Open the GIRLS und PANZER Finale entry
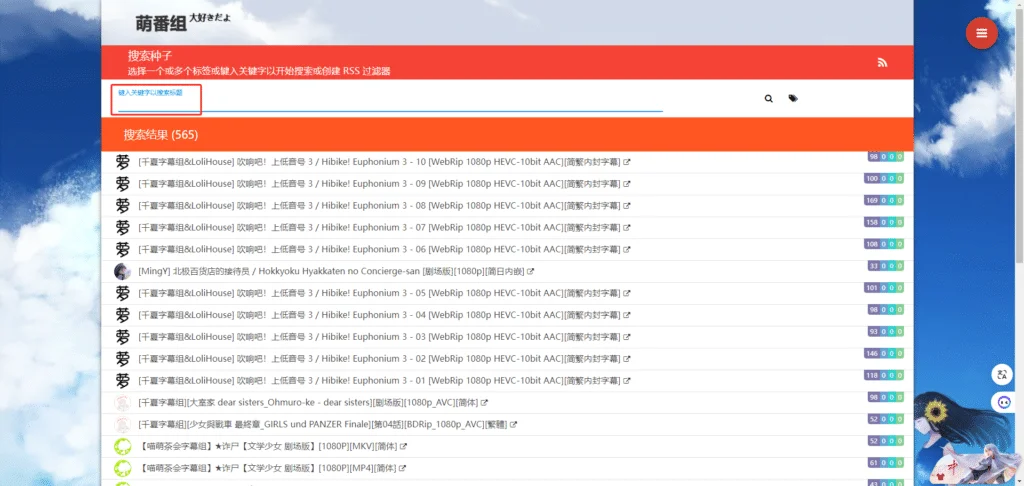The width and height of the screenshot is (1024, 486). point(324,425)
